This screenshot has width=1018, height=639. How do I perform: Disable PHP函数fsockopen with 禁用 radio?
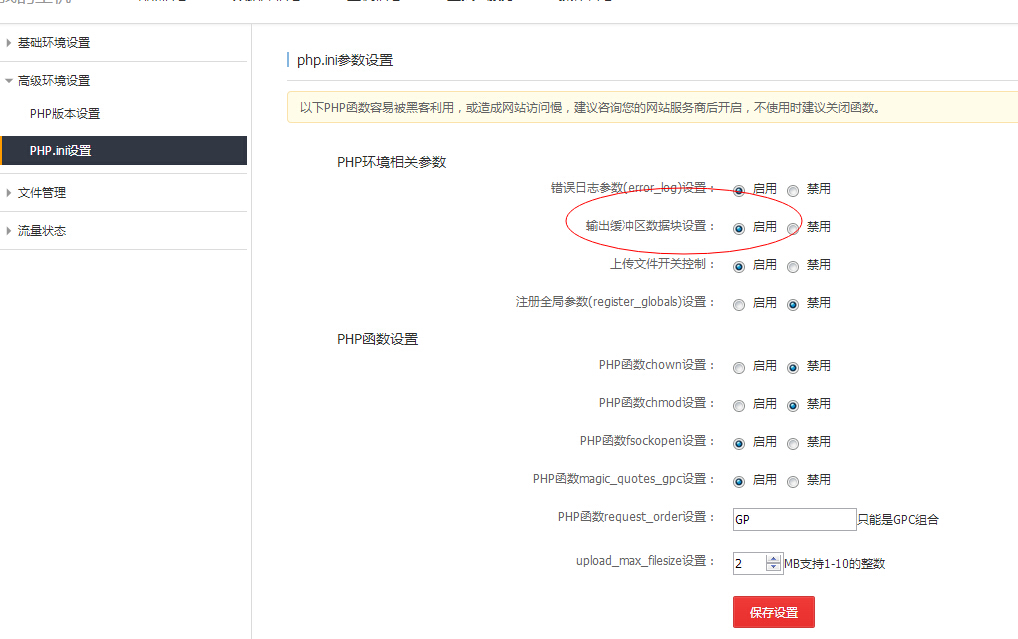coord(793,443)
